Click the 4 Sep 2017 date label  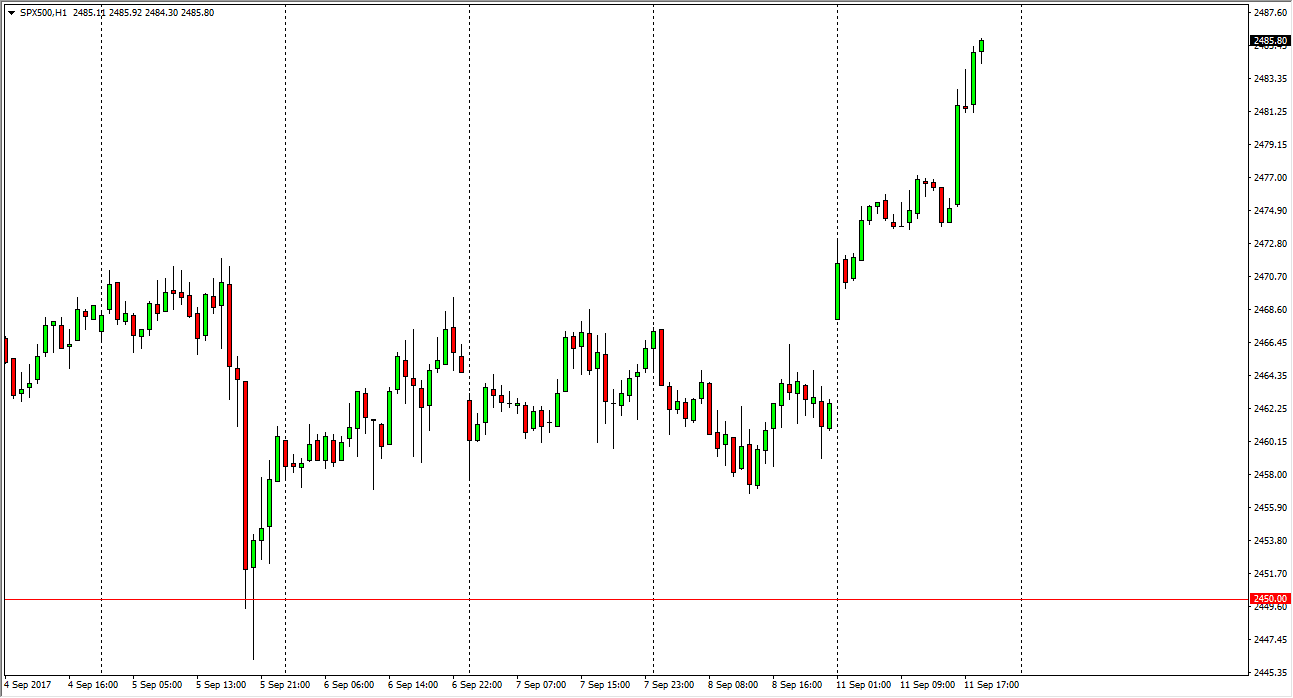(x=28, y=685)
